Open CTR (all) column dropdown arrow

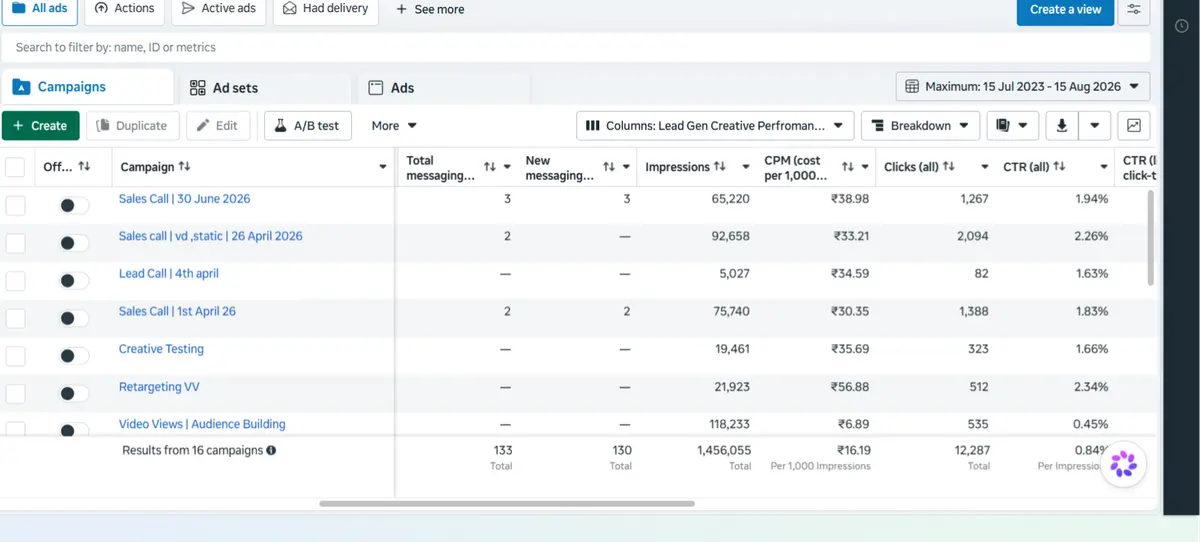pos(1104,167)
